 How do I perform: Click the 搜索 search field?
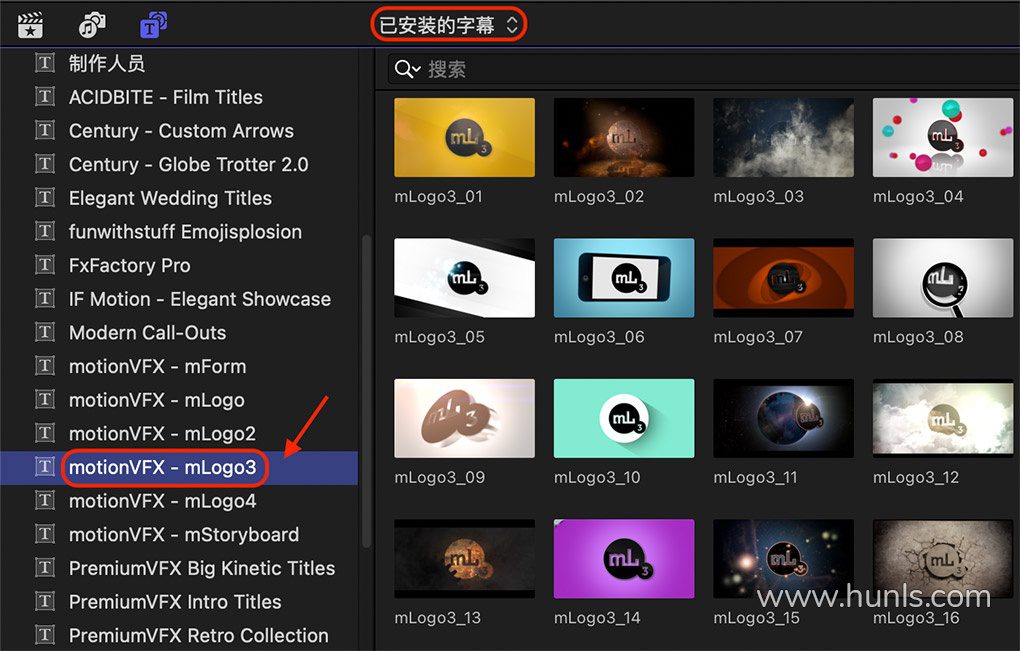pyautogui.click(x=704, y=69)
